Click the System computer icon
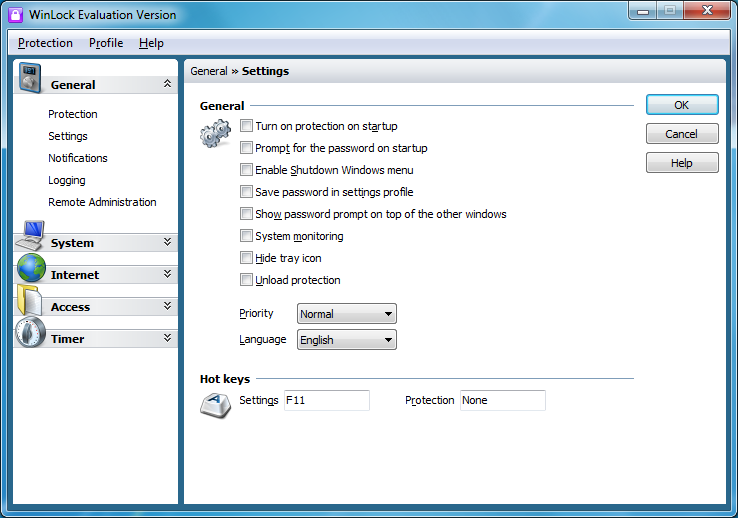This screenshot has height=518, width=738. 30,236
